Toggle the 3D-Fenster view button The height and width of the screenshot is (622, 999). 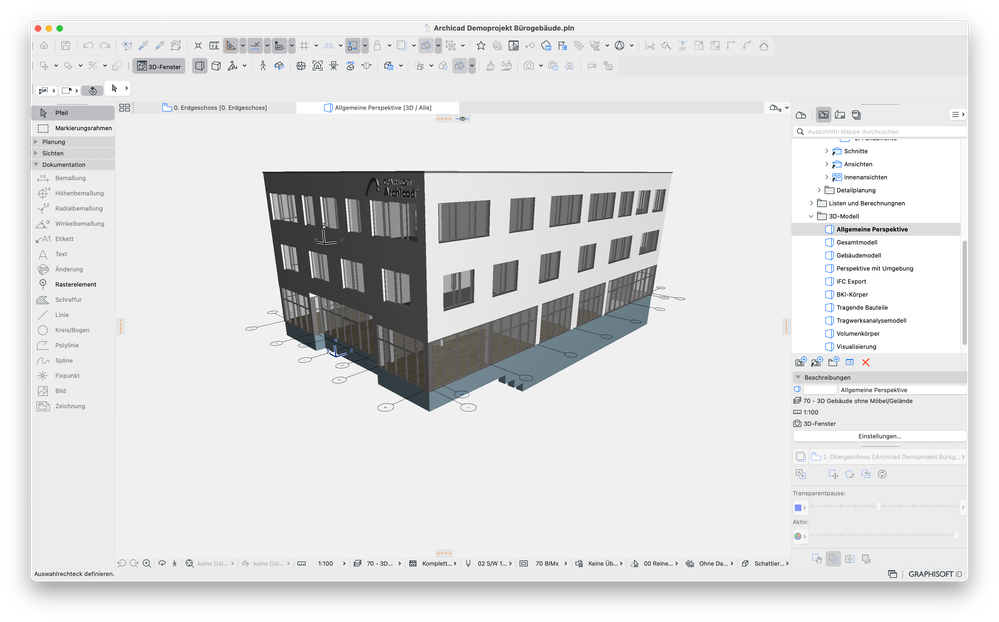click(158, 66)
